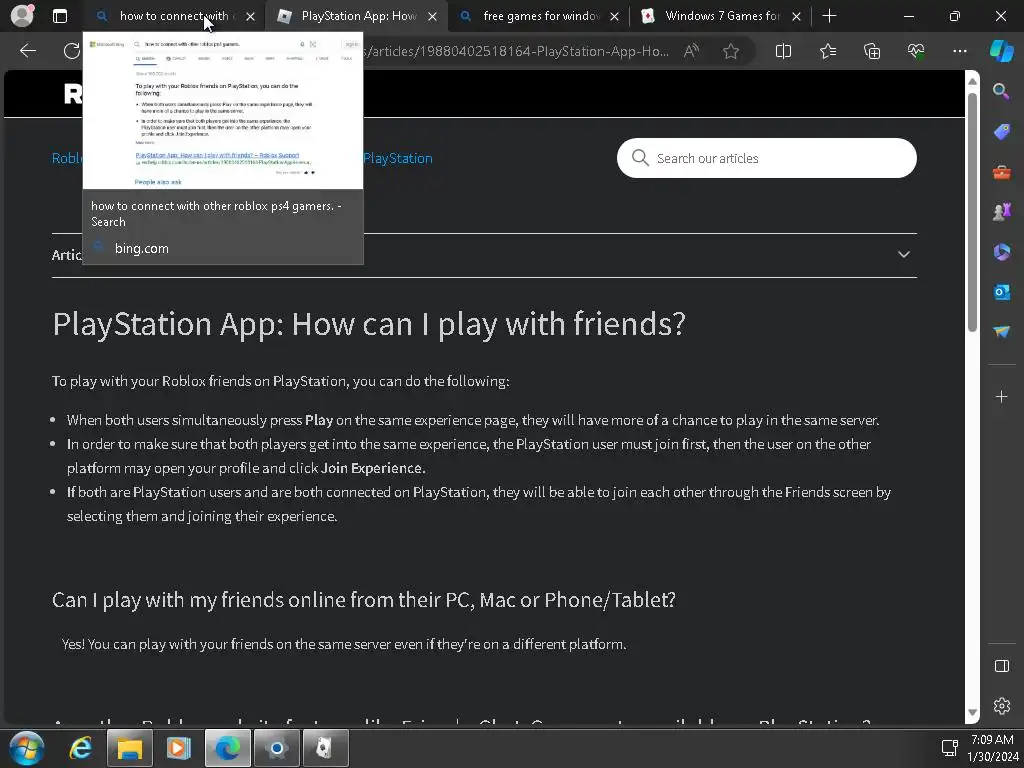This screenshot has height=768, width=1024.
Task: Click the page scroll up arrow
Action: coord(972,81)
